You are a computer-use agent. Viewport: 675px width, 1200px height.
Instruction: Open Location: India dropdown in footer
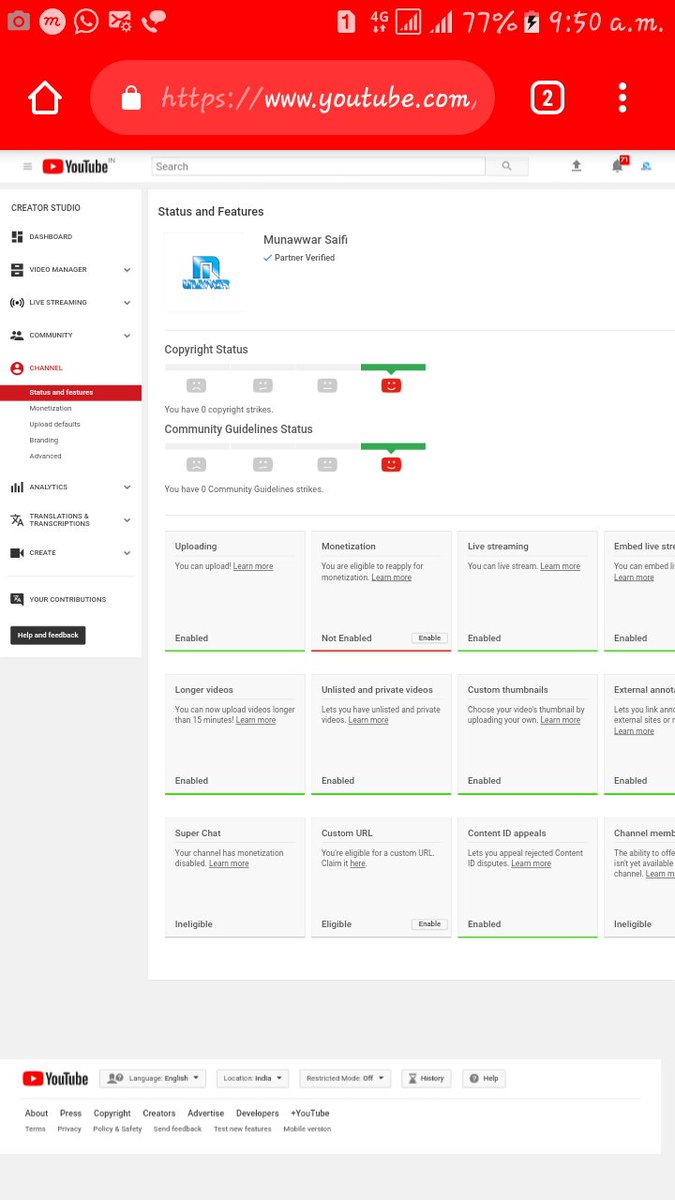[252, 1079]
